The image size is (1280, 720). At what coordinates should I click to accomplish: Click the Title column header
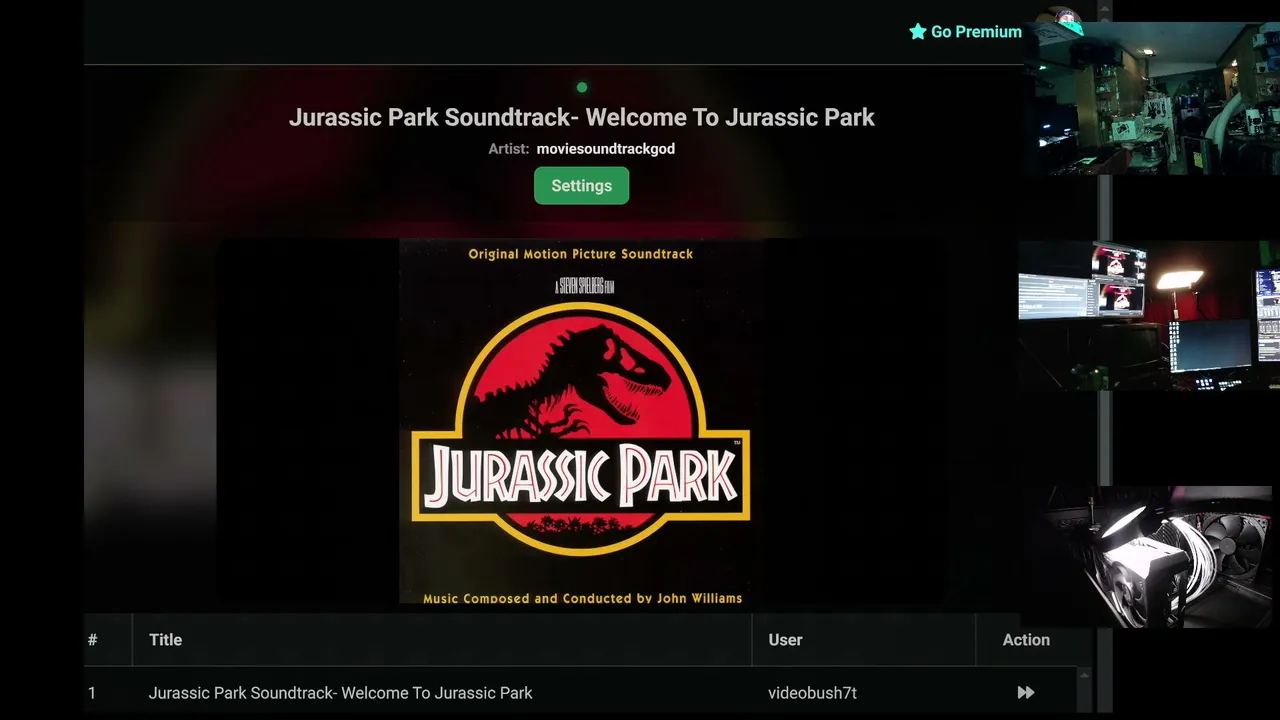pyautogui.click(x=165, y=640)
